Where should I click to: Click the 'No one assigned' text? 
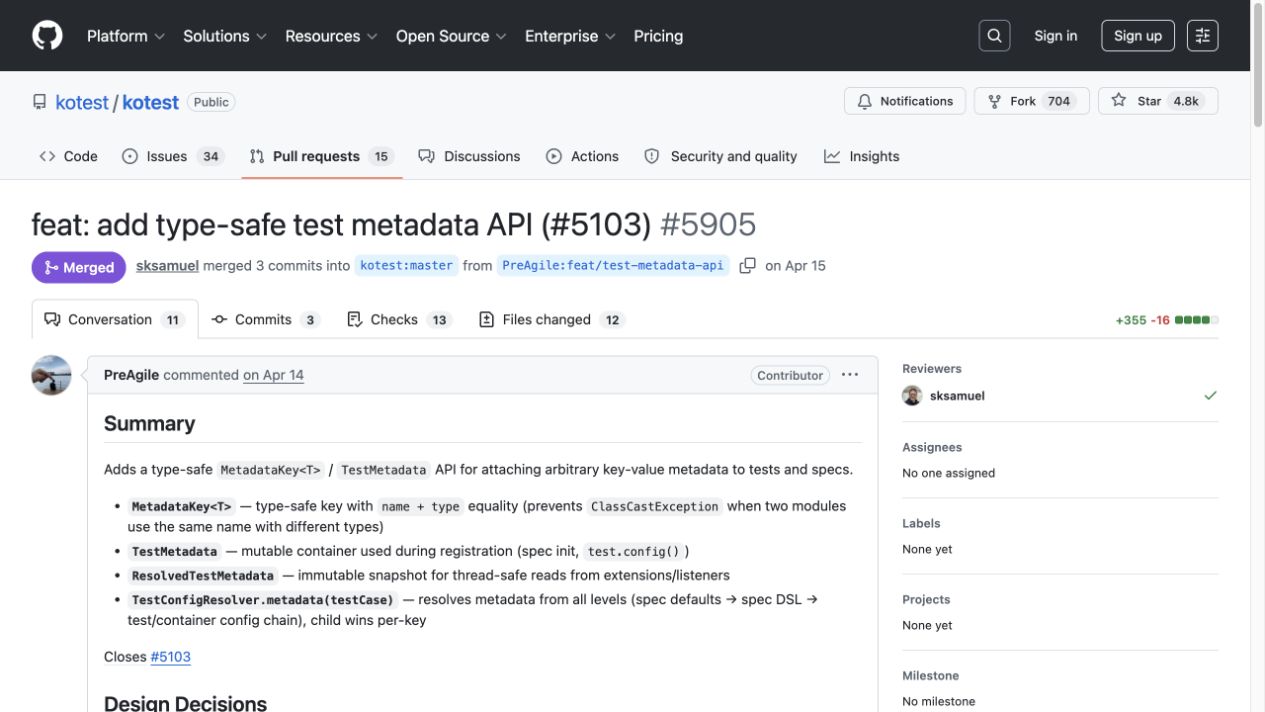pyautogui.click(x=948, y=473)
